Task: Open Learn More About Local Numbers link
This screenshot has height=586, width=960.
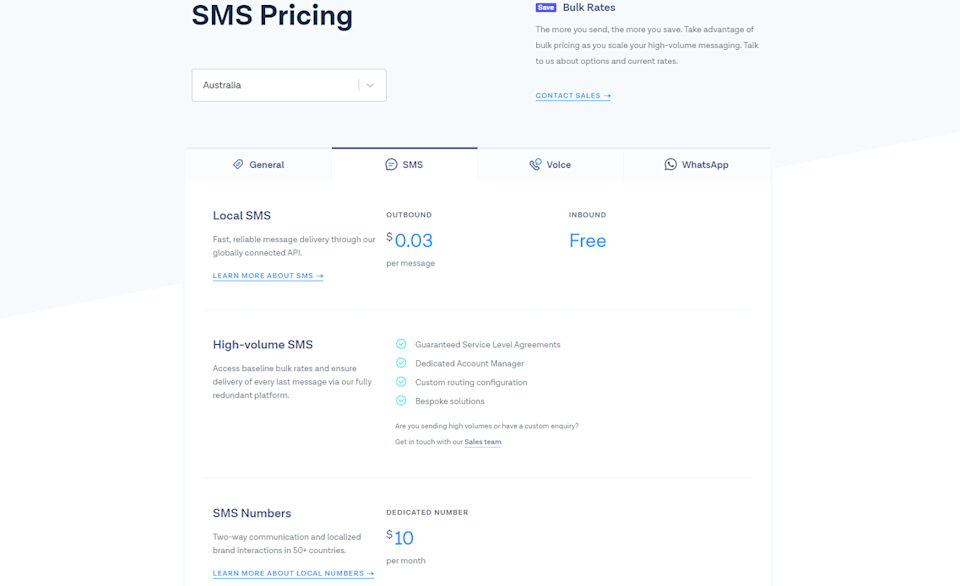Action: [x=293, y=574]
